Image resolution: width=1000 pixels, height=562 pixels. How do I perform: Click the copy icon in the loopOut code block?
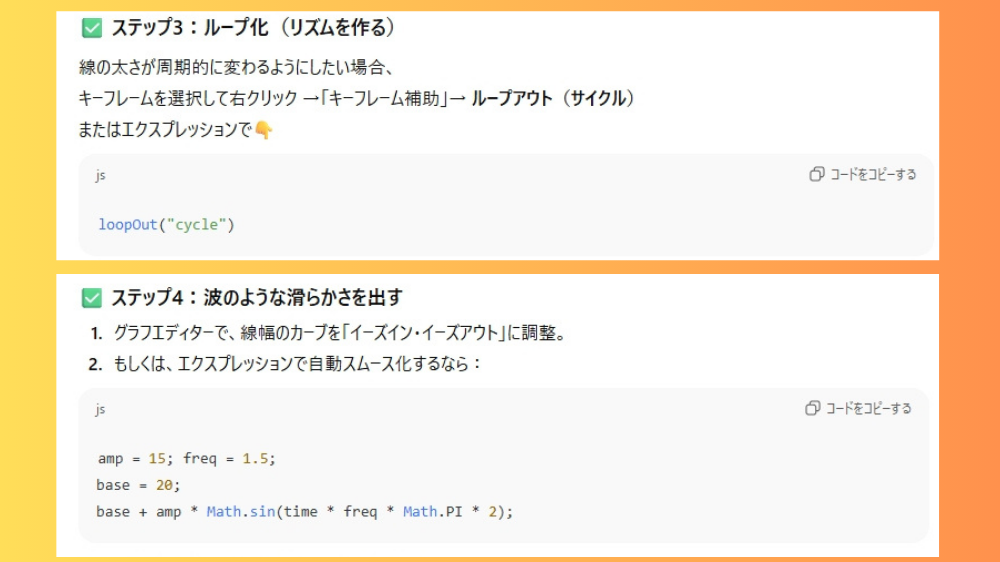click(x=817, y=174)
